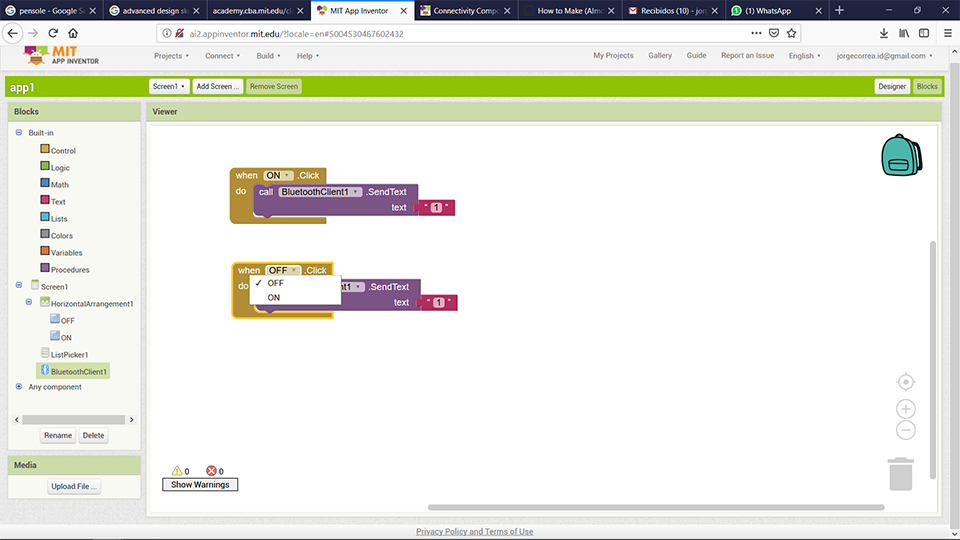Open the backpack icon in viewer
The height and width of the screenshot is (540, 960).
click(x=901, y=155)
